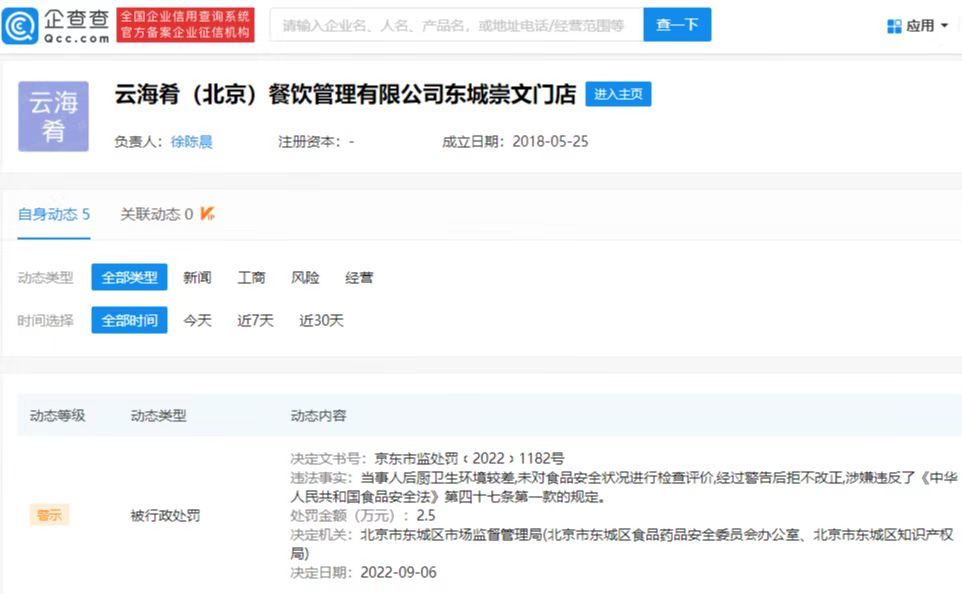Select the 全部时间 time filter
Image resolution: width=962 pixels, height=594 pixels.
tap(129, 320)
